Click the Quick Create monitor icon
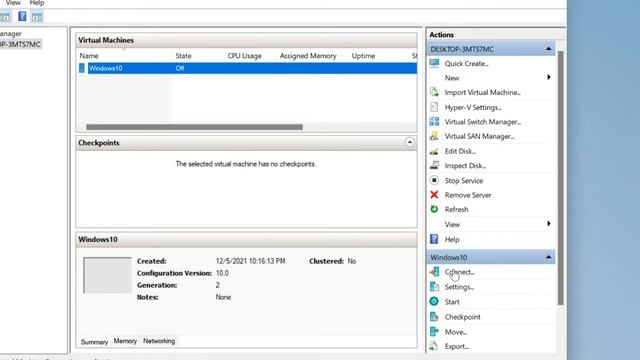This screenshot has height=360, width=640. tap(434, 63)
